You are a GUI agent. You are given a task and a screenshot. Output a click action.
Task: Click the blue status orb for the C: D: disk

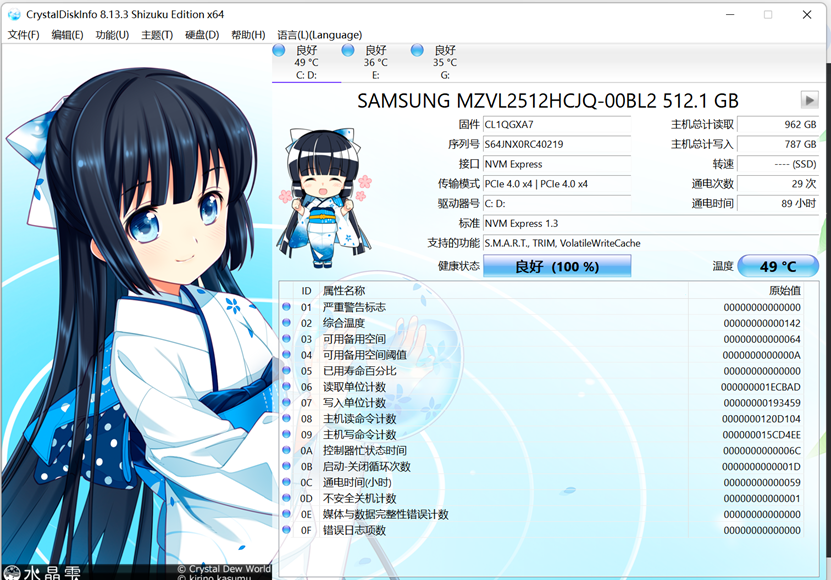[x=279, y=50]
